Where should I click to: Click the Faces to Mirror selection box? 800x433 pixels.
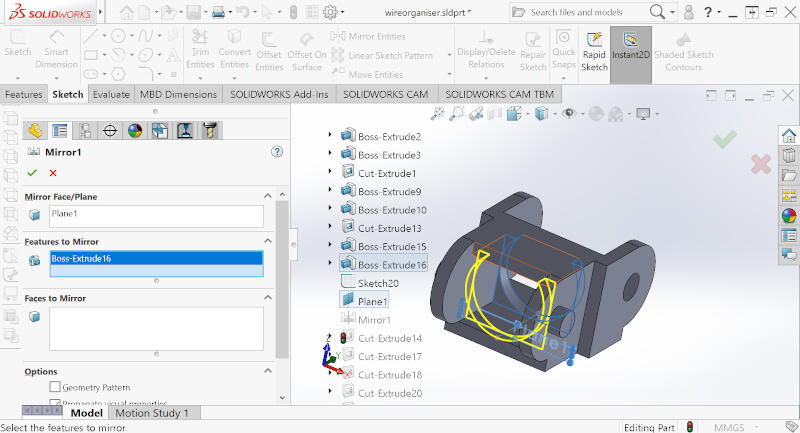[156, 328]
